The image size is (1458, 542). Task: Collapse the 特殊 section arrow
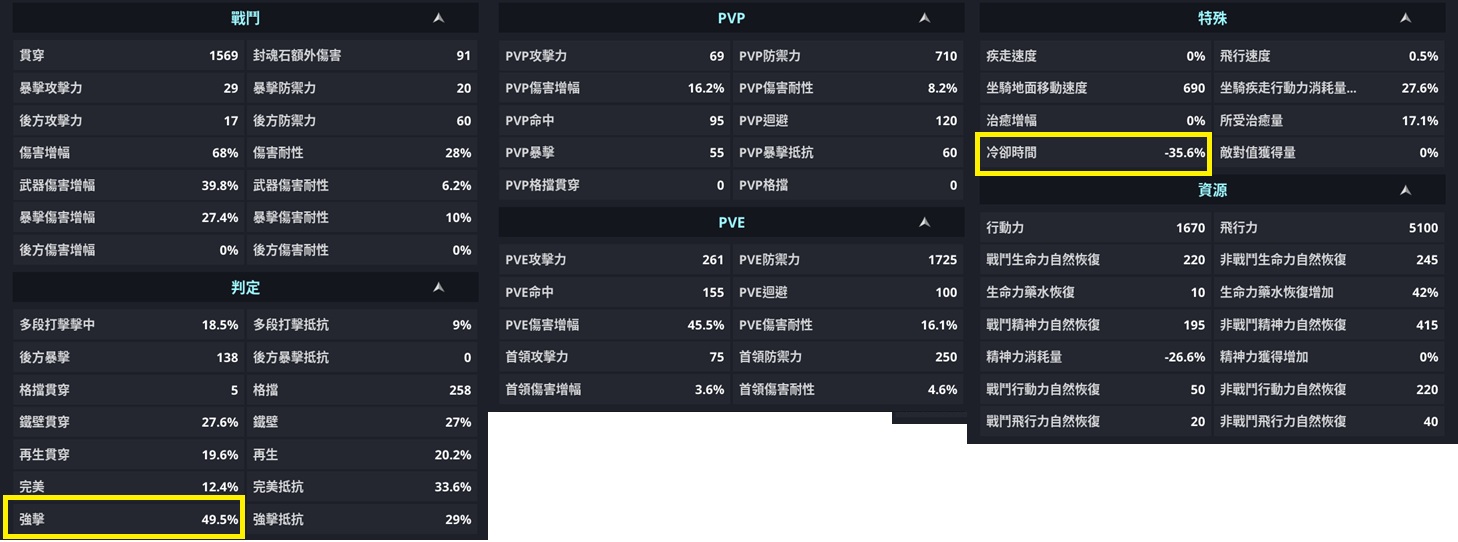click(1405, 18)
